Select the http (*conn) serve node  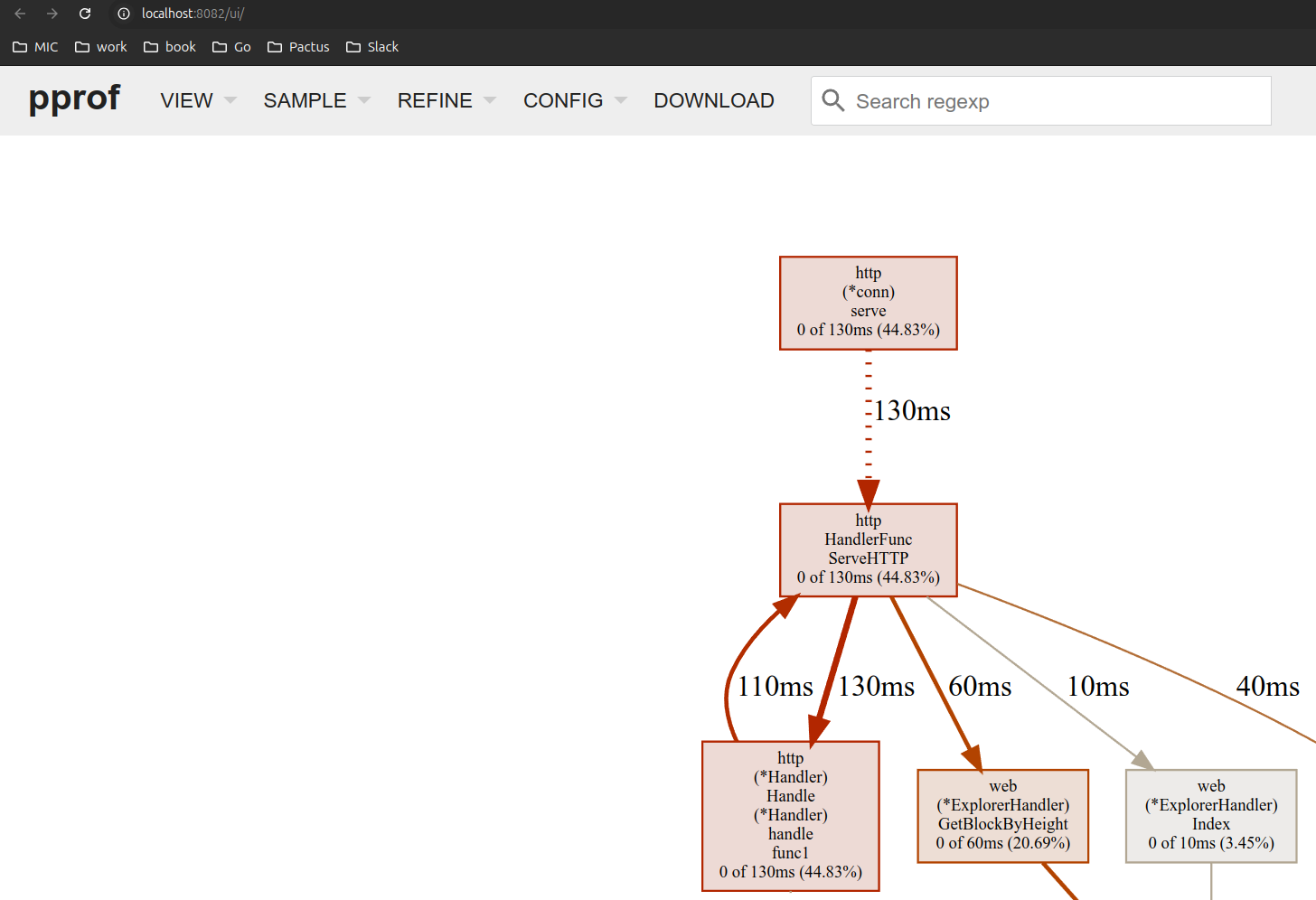click(869, 303)
